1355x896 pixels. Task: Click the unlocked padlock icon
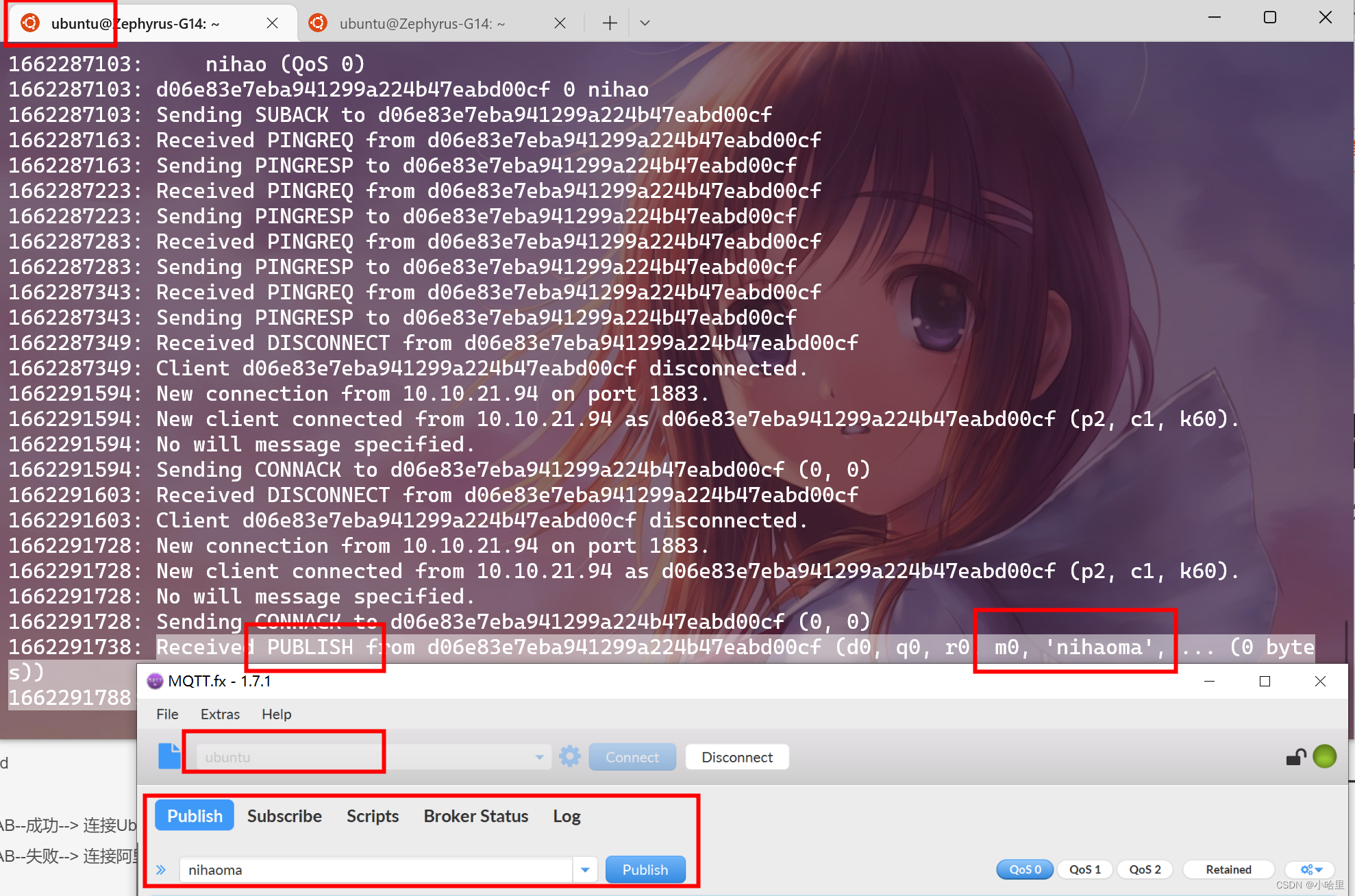(1295, 757)
